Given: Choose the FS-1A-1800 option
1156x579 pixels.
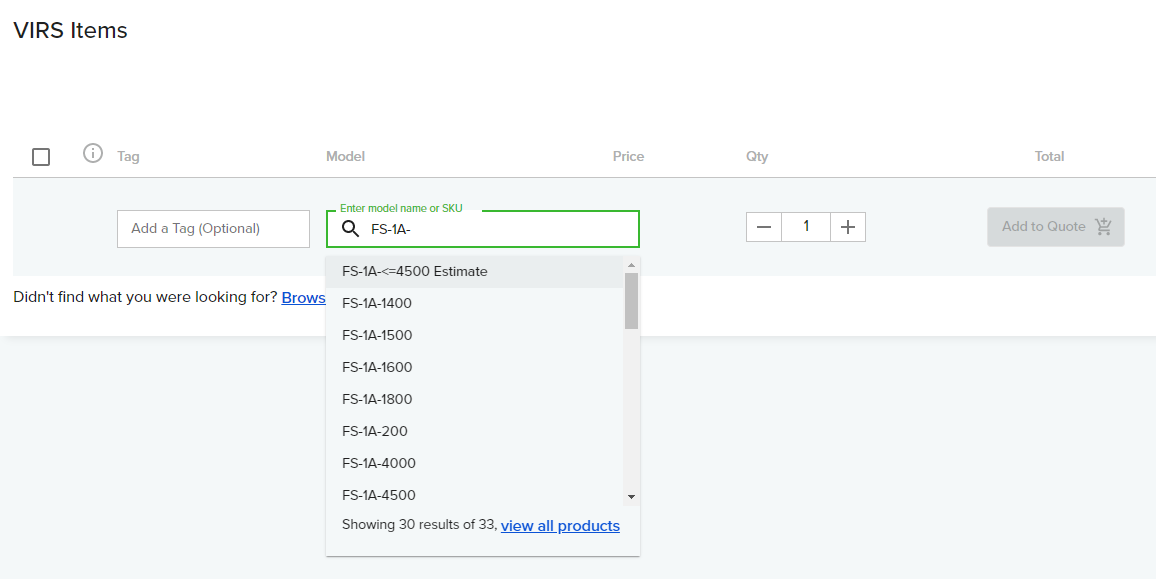Looking at the screenshot, I should [377, 400].
